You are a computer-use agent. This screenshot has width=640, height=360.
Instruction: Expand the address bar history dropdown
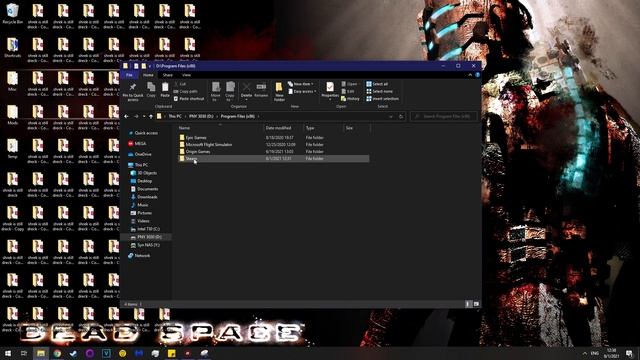(391, 117)
